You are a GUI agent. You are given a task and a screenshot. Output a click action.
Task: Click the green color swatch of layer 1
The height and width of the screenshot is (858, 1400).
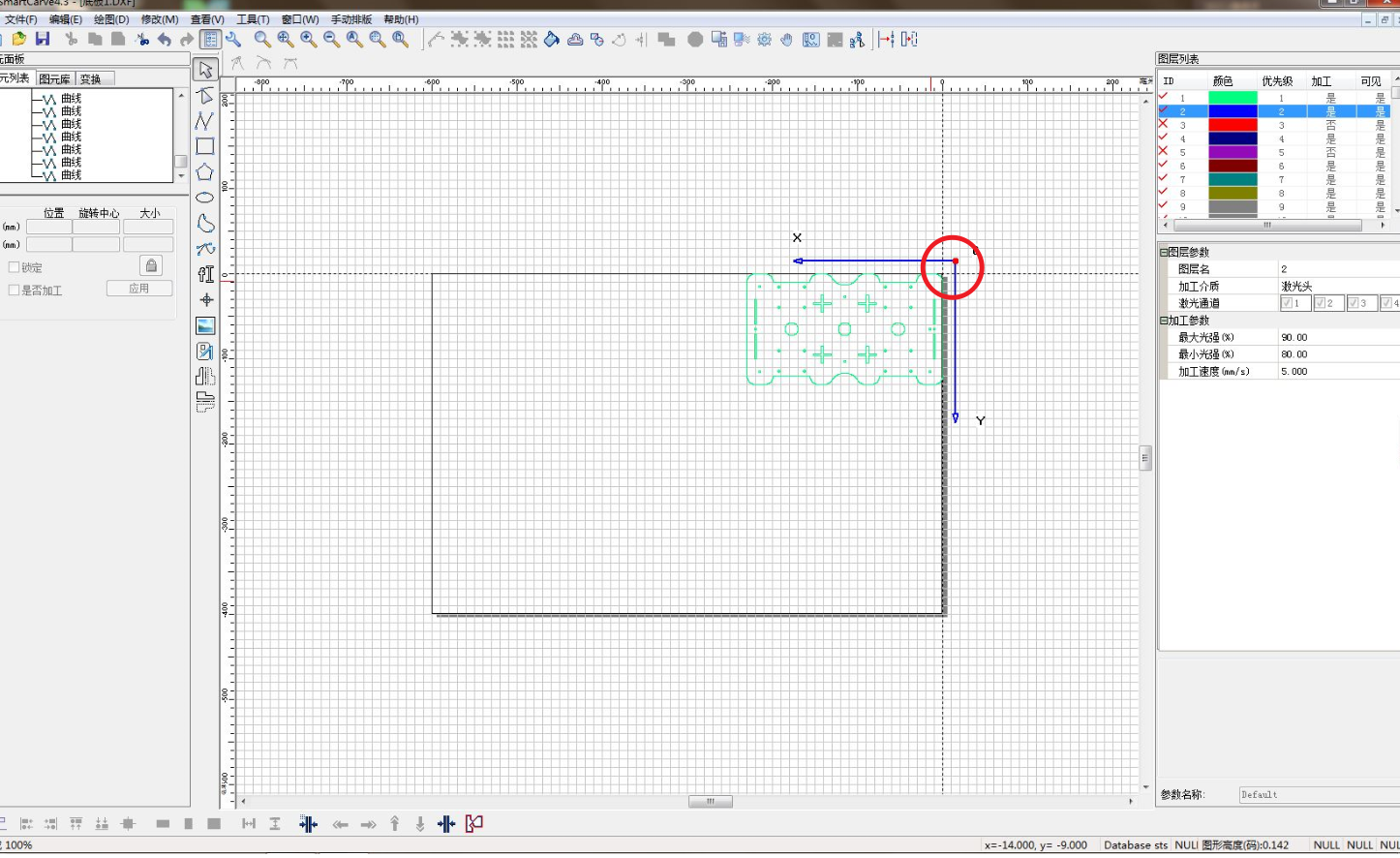pyautogui.click(x=1233, y=97)
